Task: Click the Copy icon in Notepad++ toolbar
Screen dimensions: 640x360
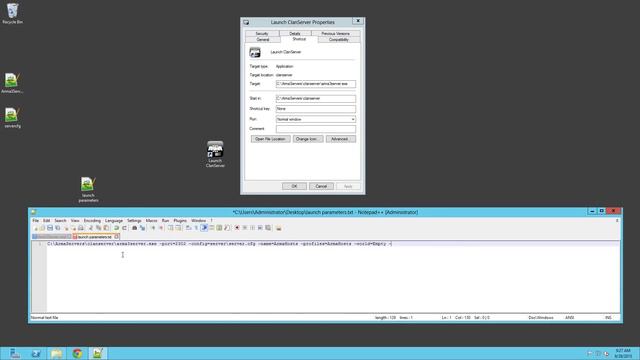Action: (98, 228)
